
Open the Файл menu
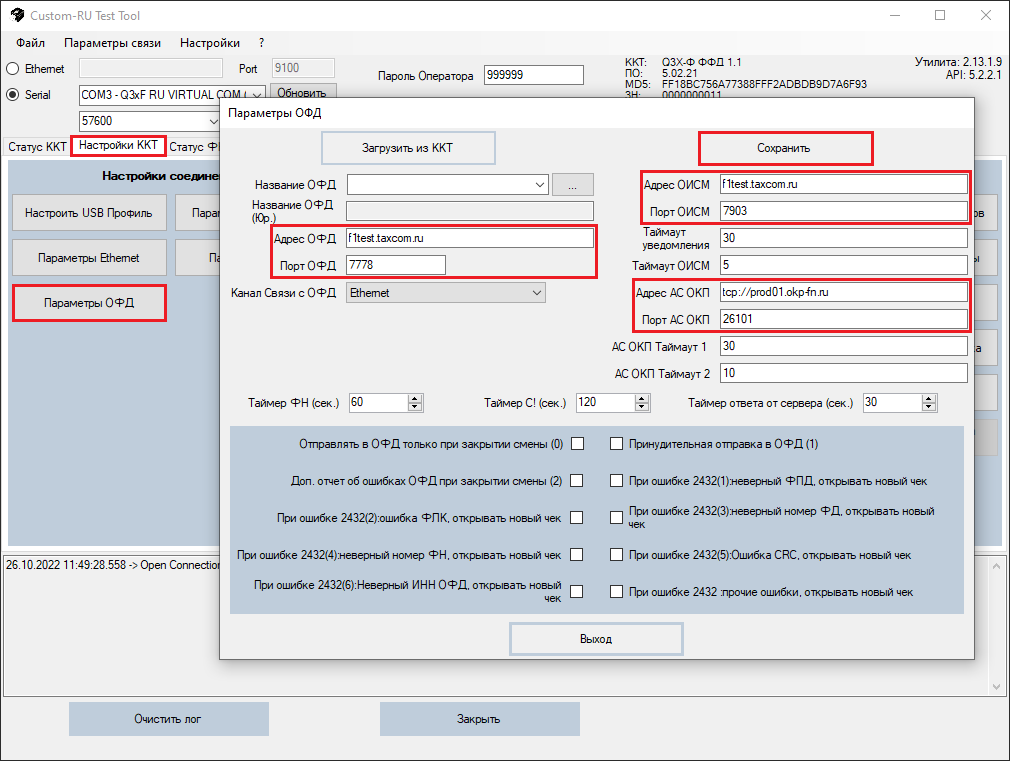point(30,43)
